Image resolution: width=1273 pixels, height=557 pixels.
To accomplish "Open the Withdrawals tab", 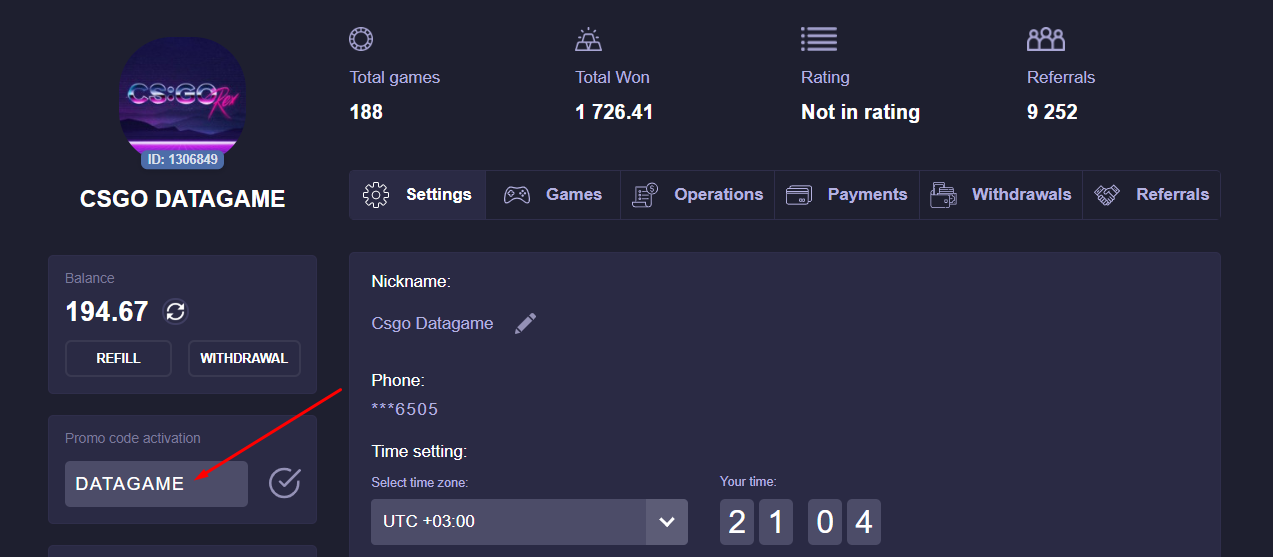I will pos(1001,195).
